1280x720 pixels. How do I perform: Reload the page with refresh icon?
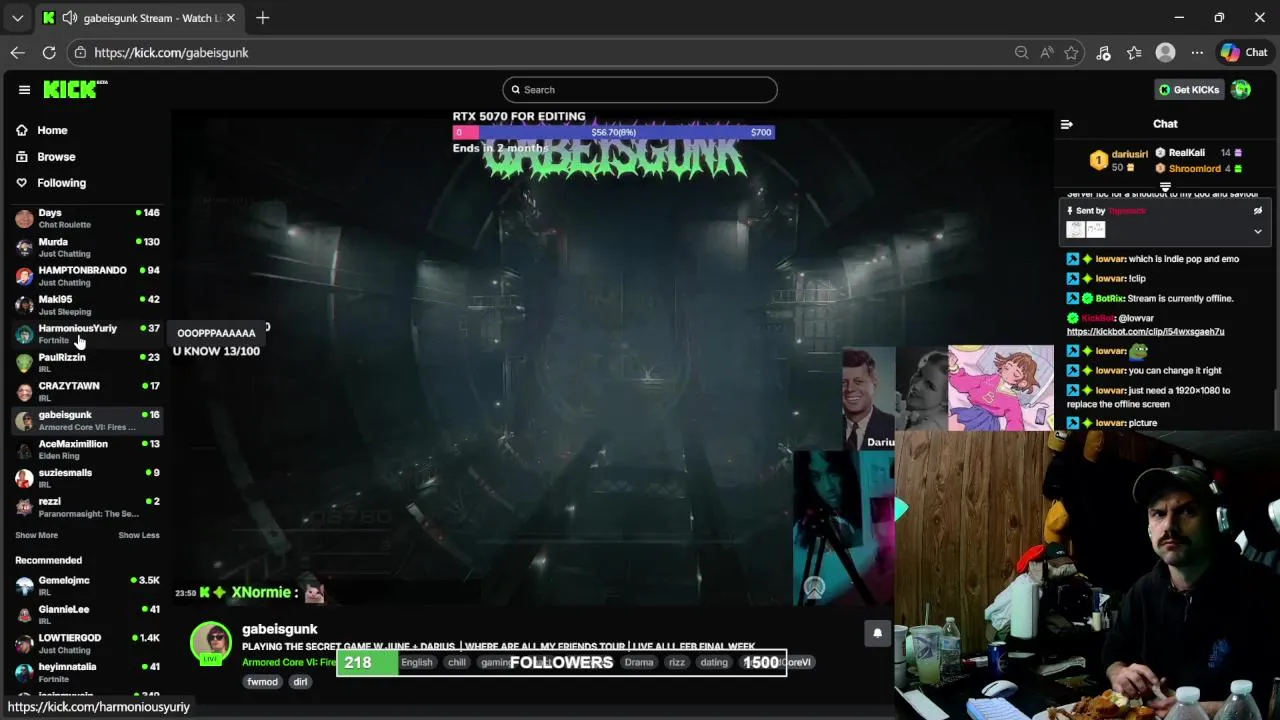[x=49, y=52]
